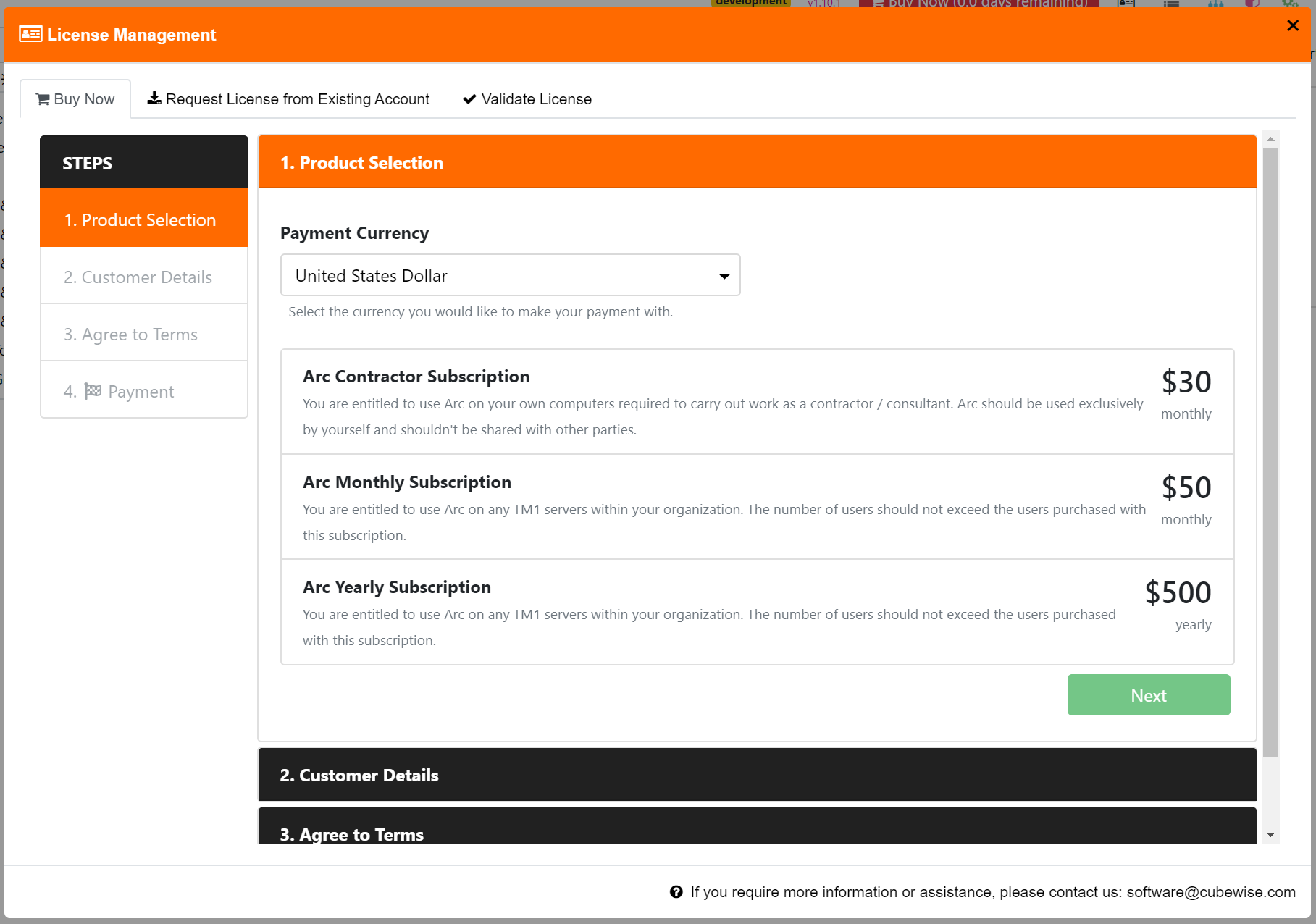Click the scrollbar down arrow
Viewport: 1316px width, 924px height.
point(1270,835)
